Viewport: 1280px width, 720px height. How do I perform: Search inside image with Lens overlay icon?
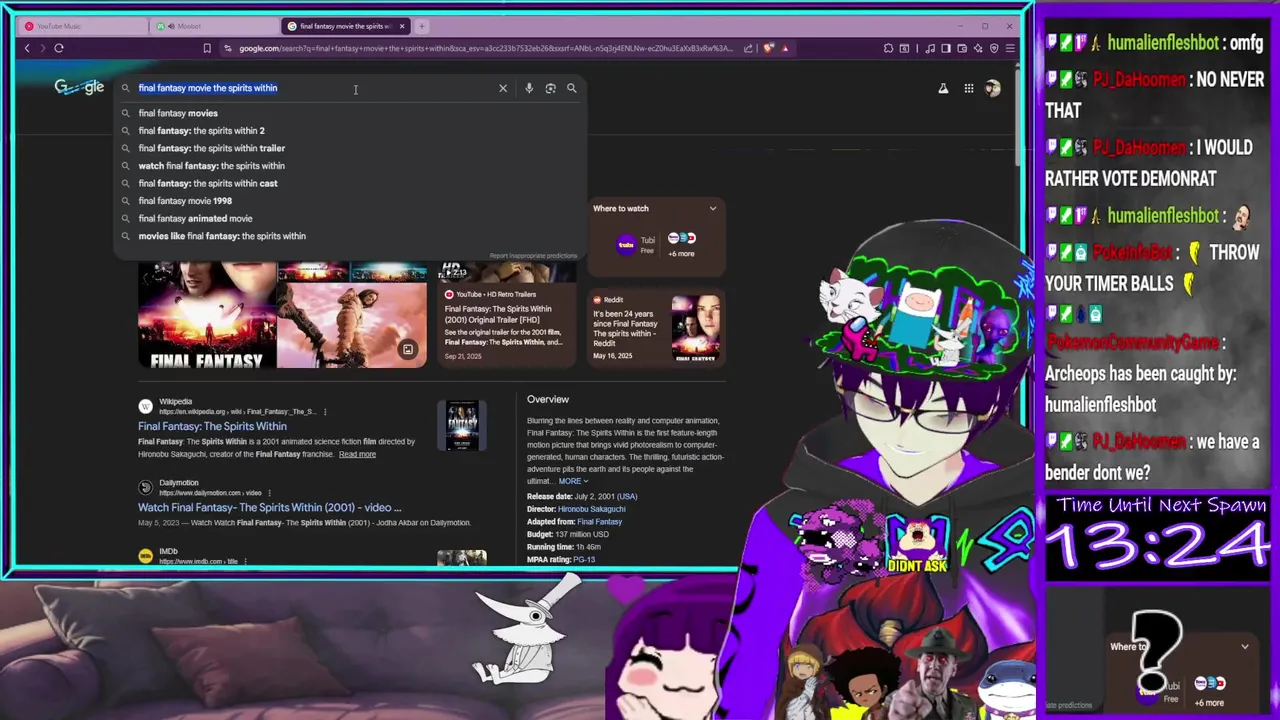[408, 349]
